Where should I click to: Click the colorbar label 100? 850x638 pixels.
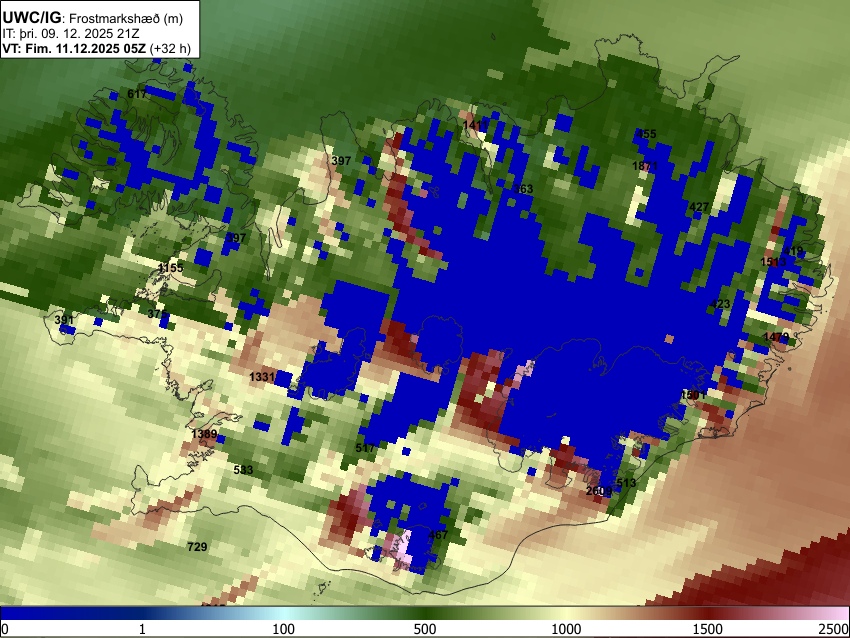pyautogui.click(x=283, y=629)
